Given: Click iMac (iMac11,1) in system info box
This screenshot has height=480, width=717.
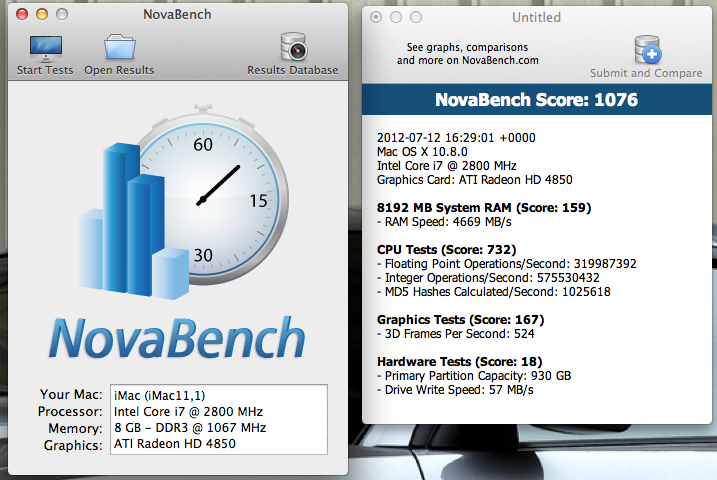Looking at the screenshot, I should pyautogui.click(x=160, y=395).
